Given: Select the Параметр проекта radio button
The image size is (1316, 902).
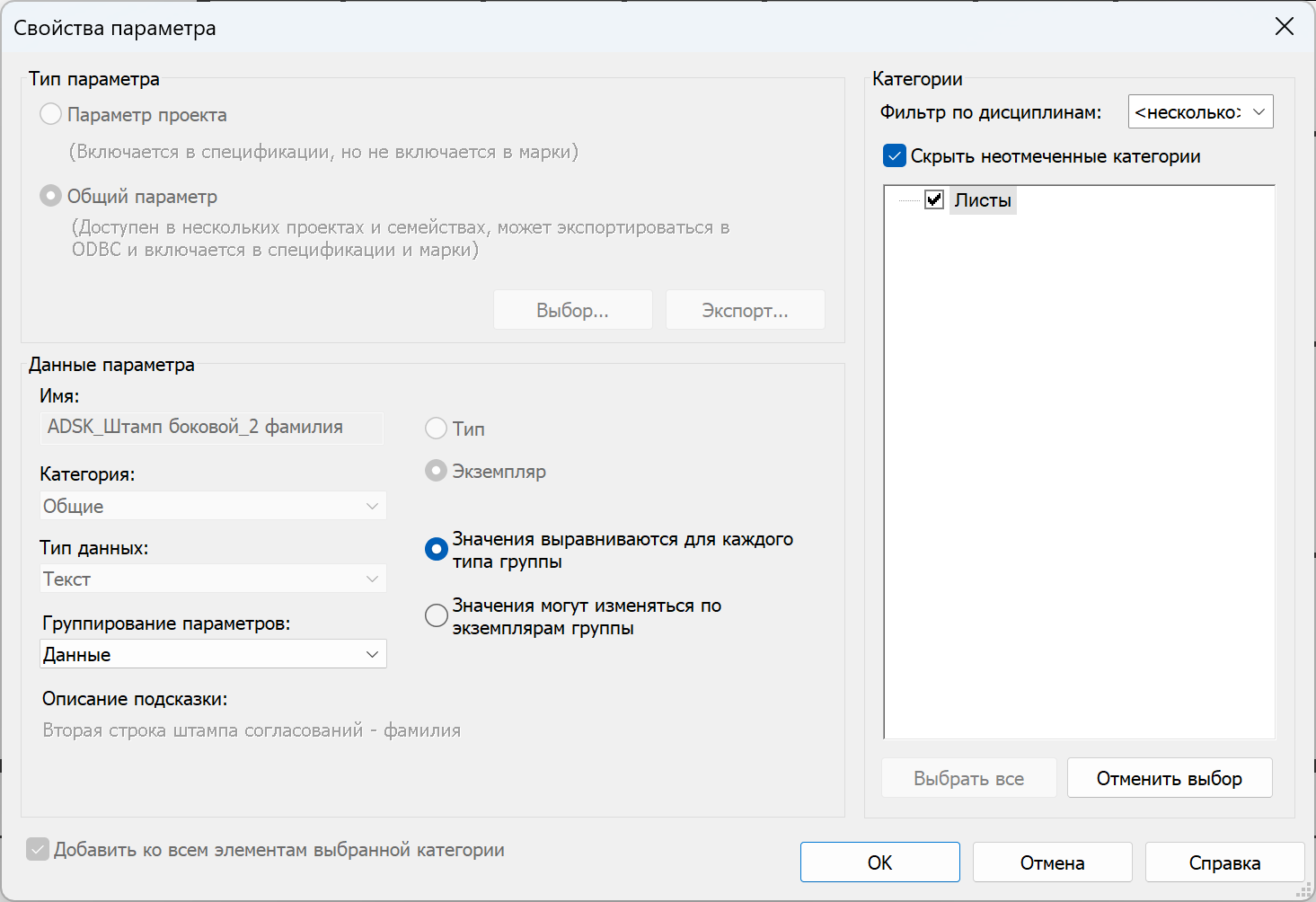Looking at the screenshot, I should [51, 115].
